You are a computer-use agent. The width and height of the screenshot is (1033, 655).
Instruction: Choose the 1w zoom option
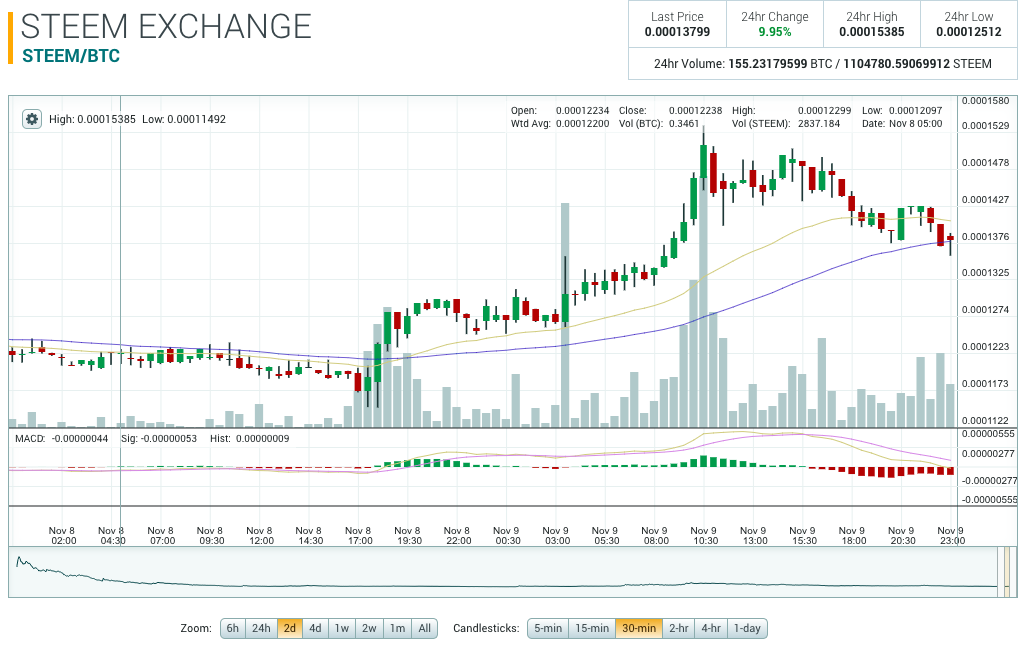[342, 628]
